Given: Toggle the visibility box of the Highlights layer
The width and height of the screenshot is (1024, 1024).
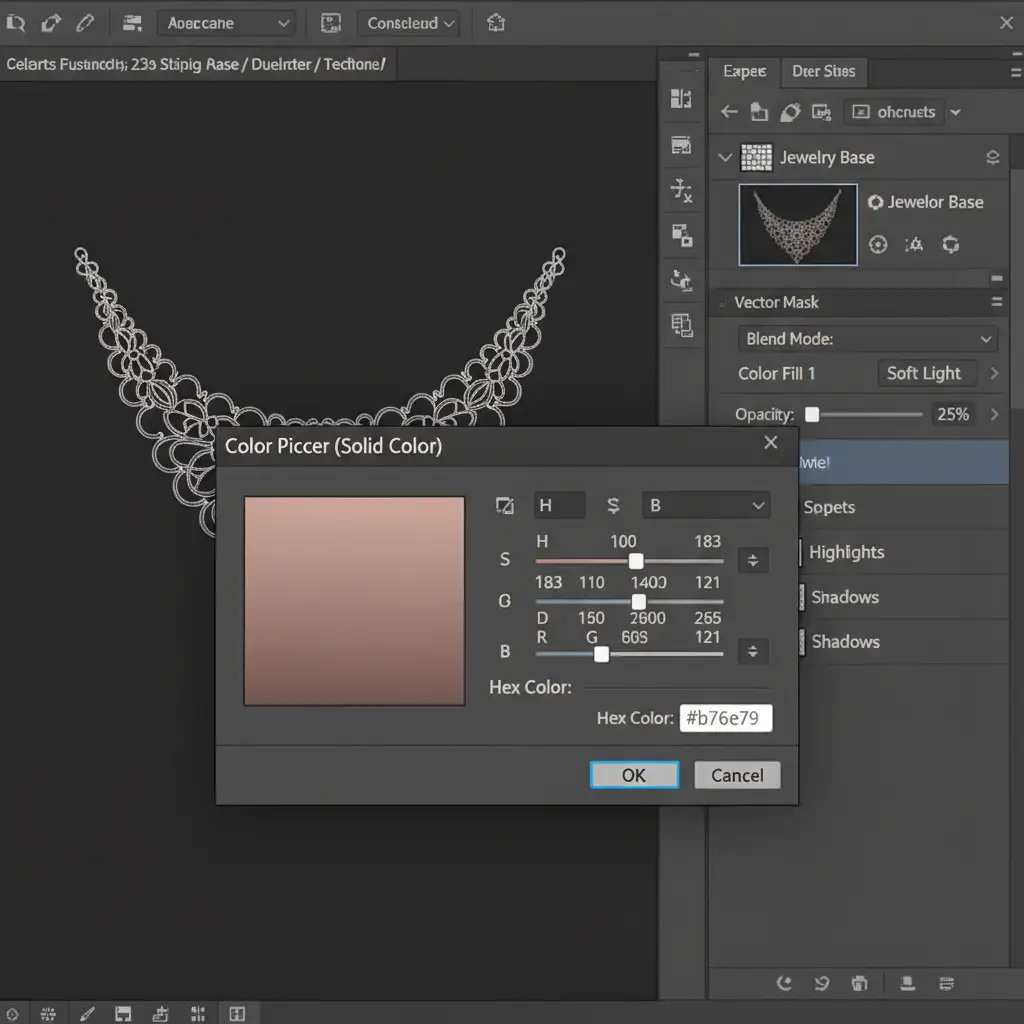Looking at the screenshot, I should pyautogui.click(x=801, y=552).
